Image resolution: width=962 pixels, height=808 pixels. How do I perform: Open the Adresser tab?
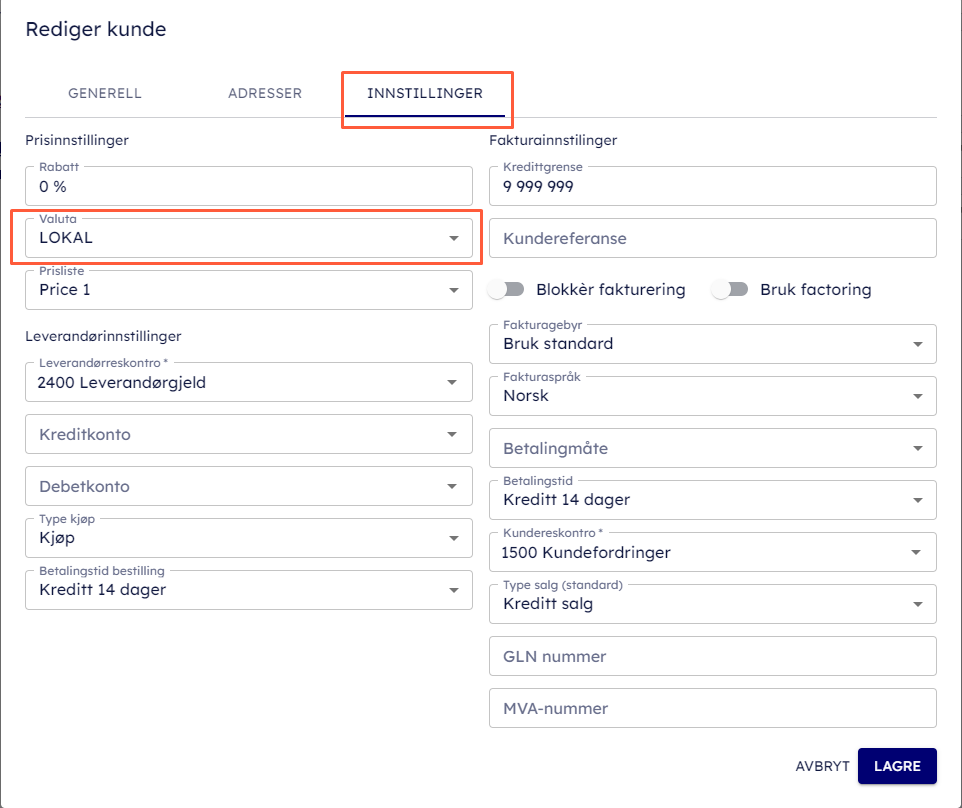tap(265, 94)
